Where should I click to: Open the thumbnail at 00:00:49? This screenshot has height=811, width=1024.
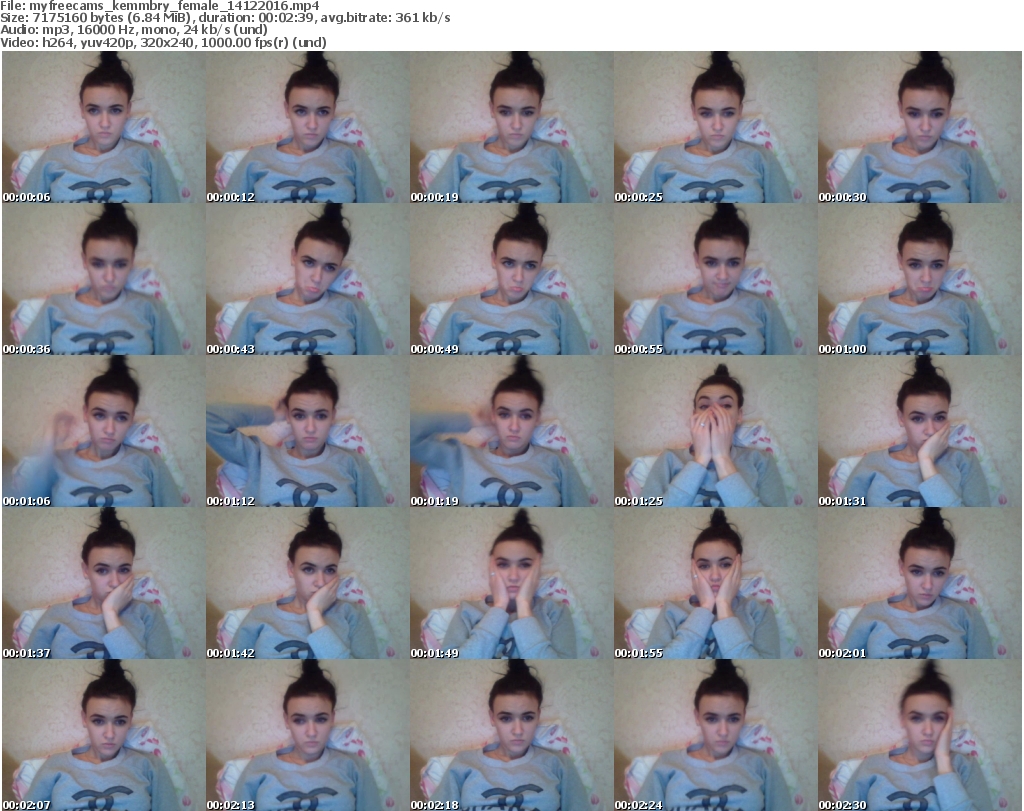coord(511,279)
